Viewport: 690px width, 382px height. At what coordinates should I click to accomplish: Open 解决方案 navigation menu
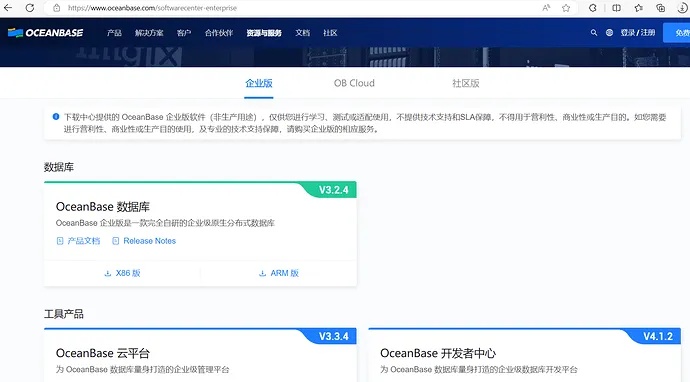tap(149, 33)
